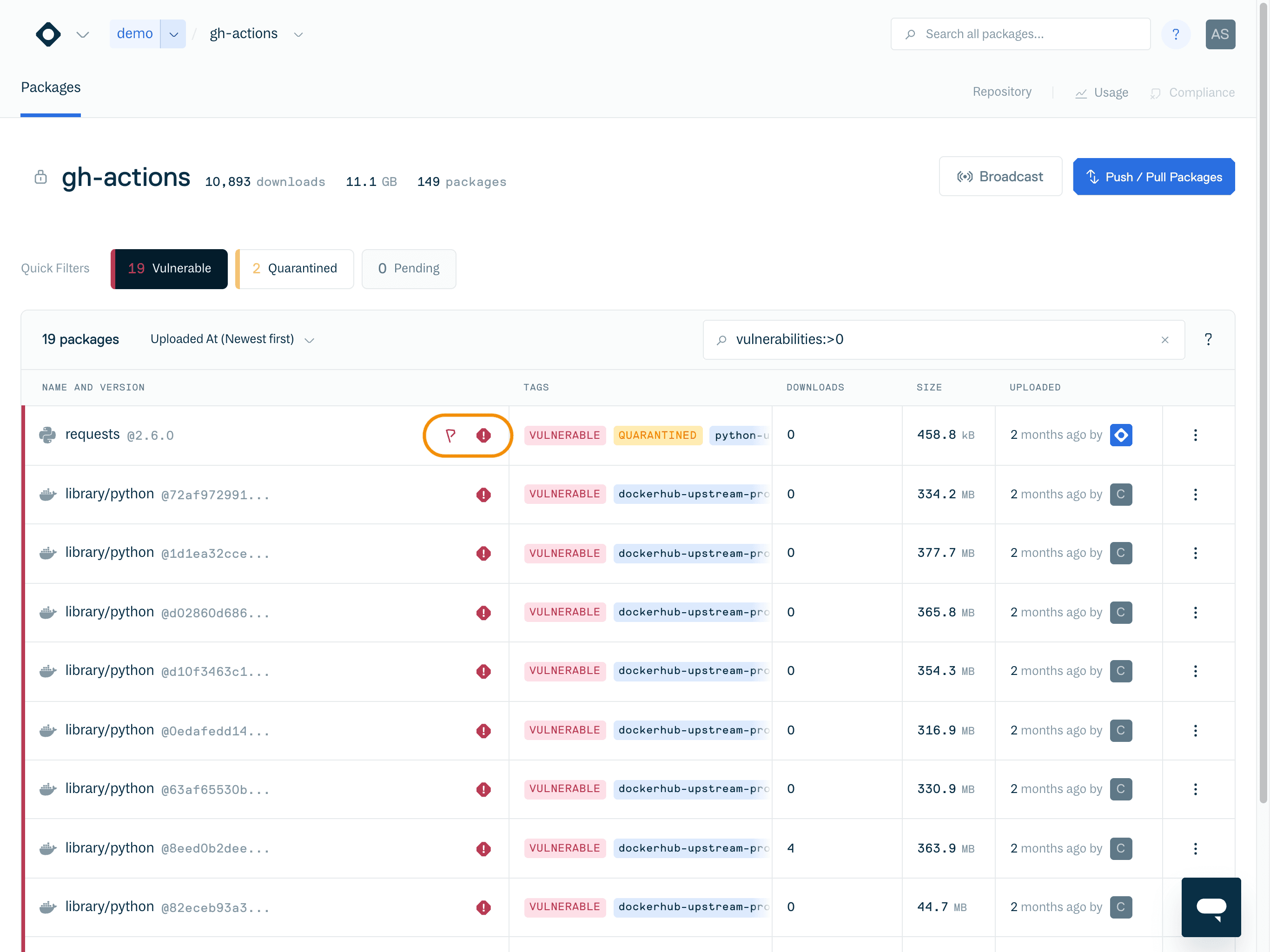Toggle the 0 Pending quick filter
1270x952 pixels.
pos(409,269)
